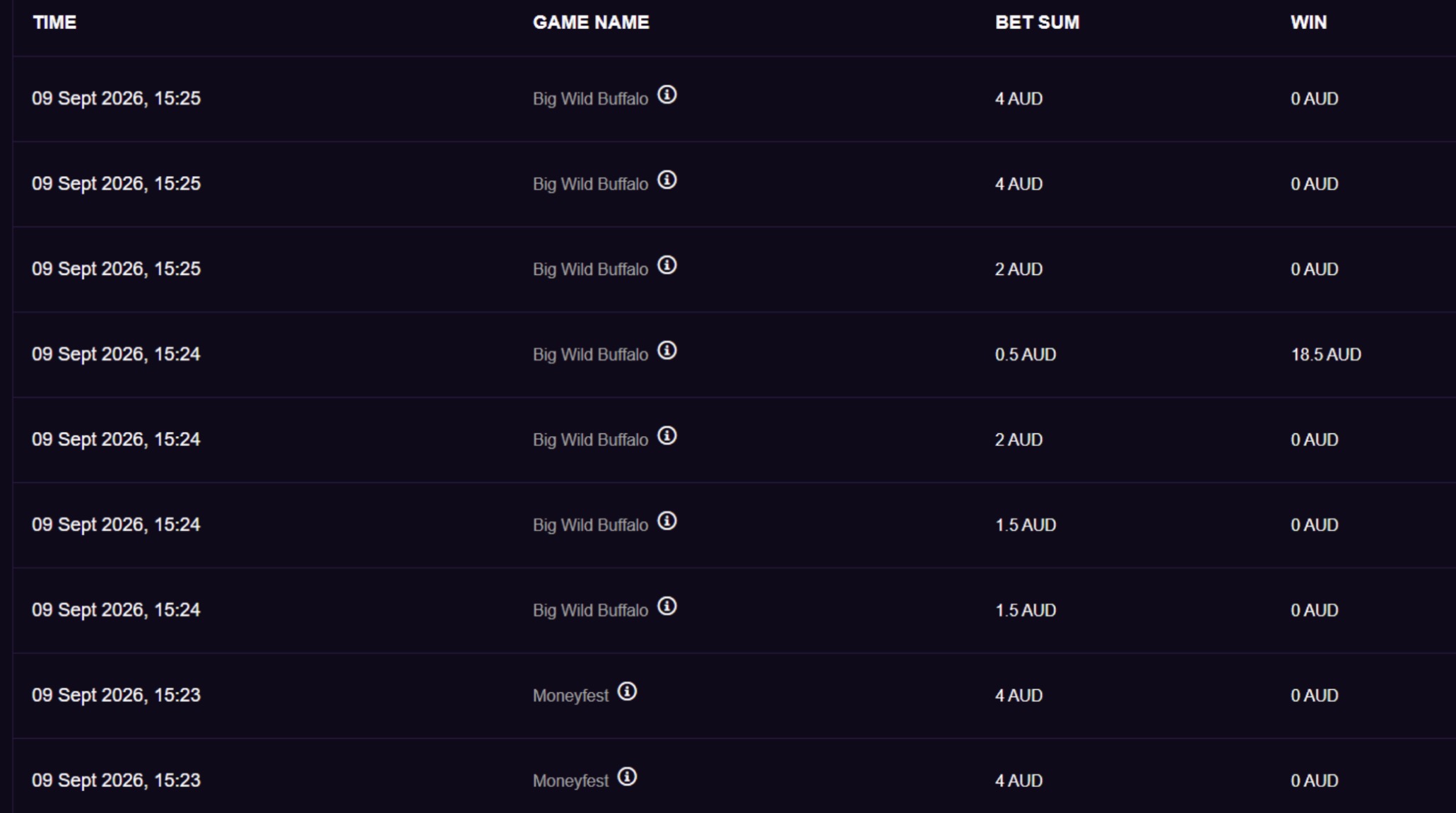The height and width of the screenshot is (813, 1456).
Task: Select the WIN column header
Action: [1308, 23]
